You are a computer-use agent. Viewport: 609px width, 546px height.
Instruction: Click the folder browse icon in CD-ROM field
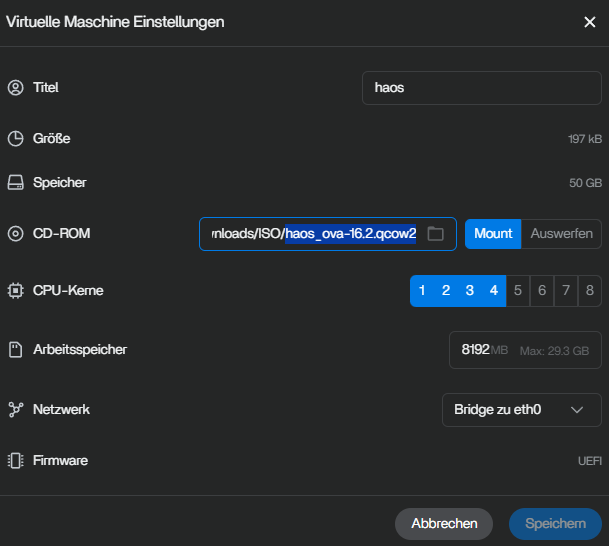(435, 234)
